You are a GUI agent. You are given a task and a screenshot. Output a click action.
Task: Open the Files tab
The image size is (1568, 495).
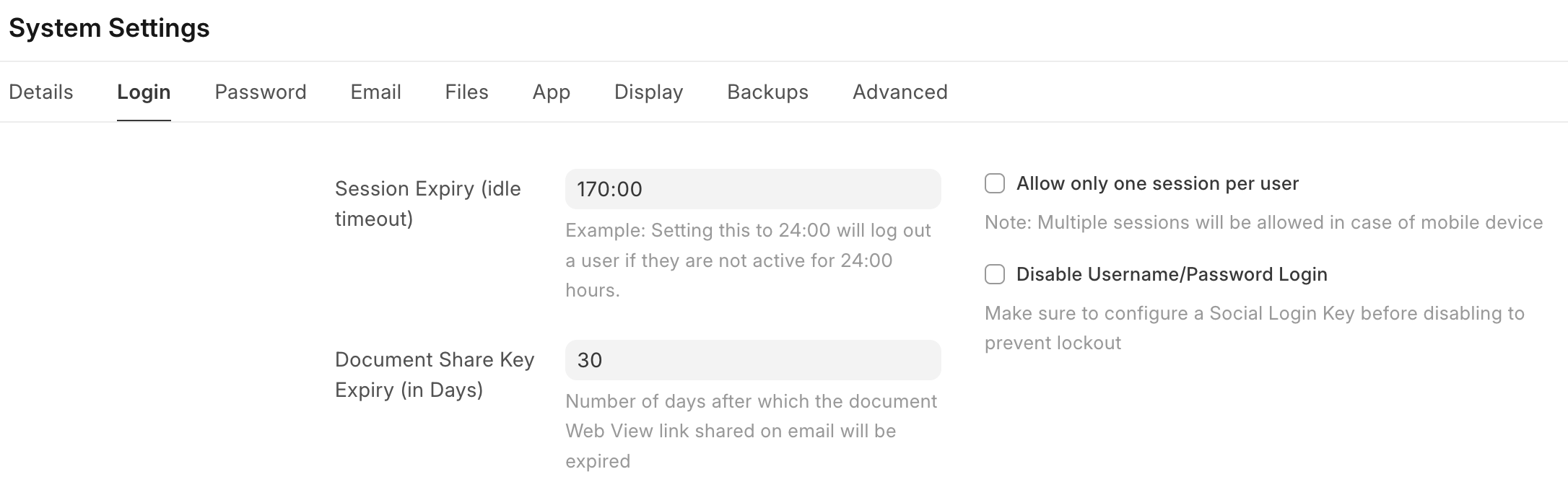466,92
